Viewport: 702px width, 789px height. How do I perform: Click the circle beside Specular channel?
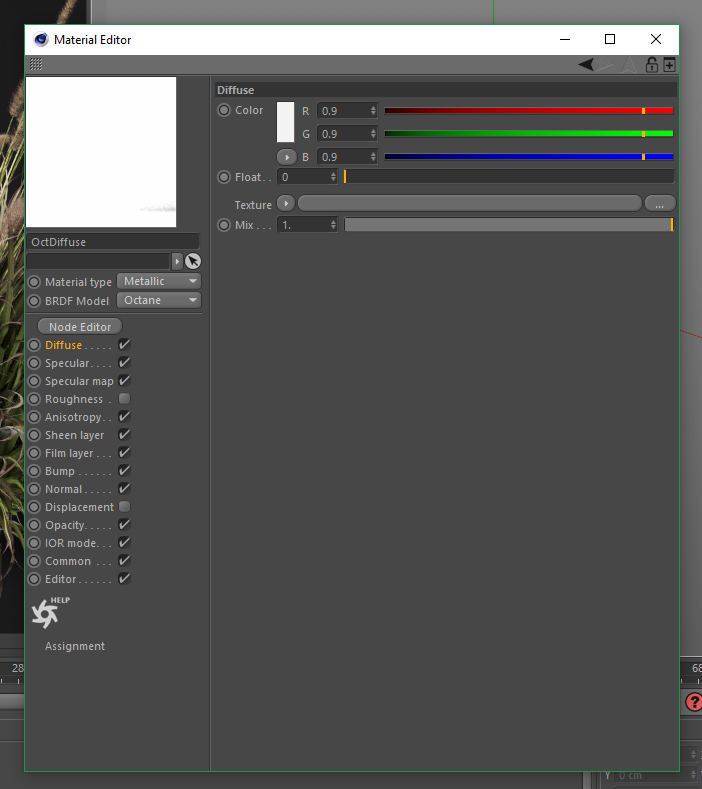coord(34,363)
